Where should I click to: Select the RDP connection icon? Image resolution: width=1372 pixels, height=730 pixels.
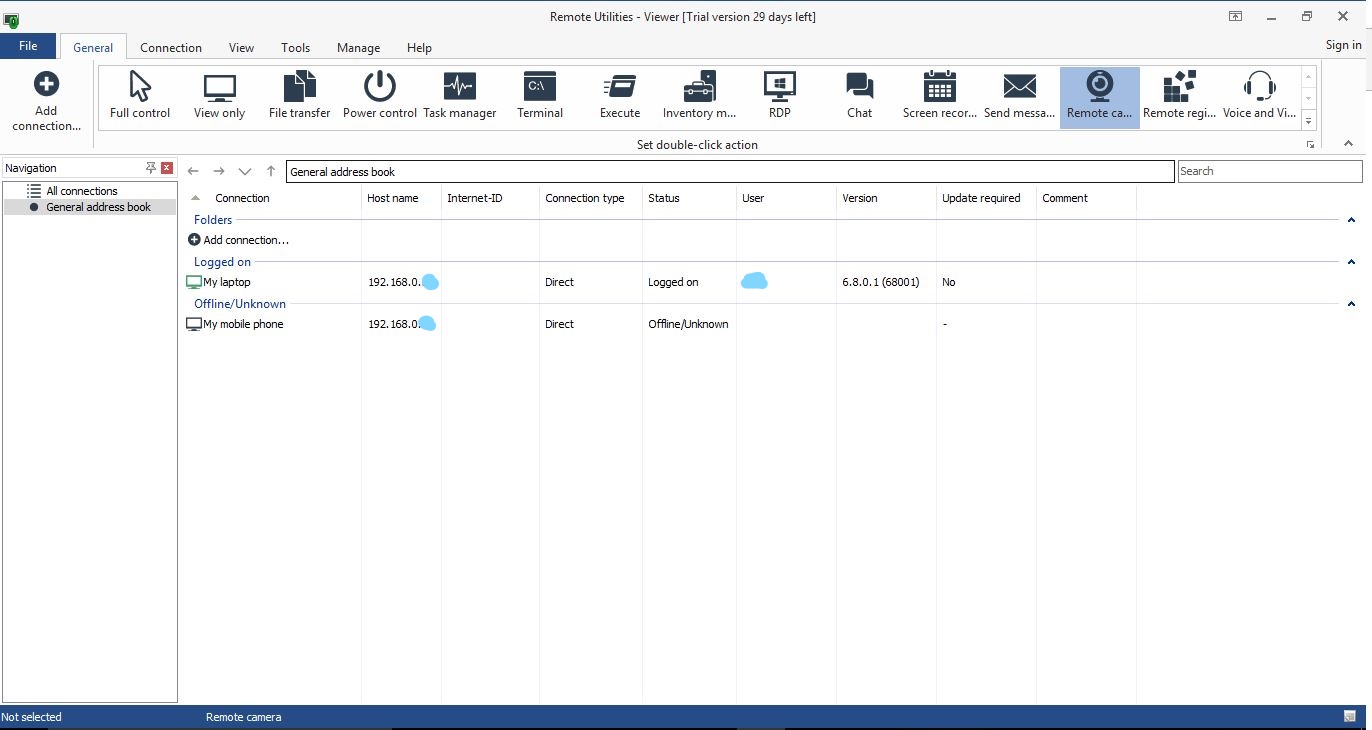click(x=779, y=96)
